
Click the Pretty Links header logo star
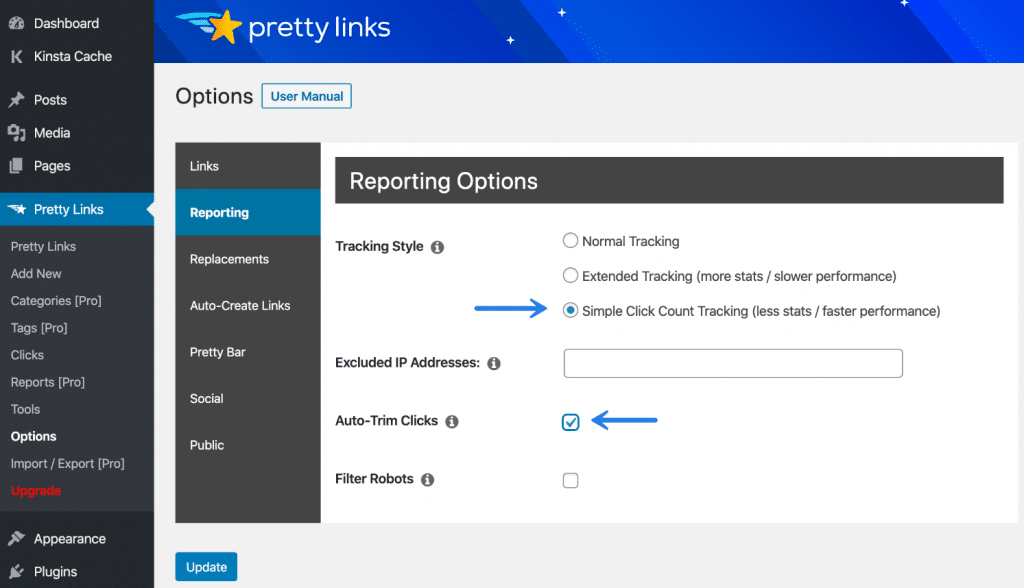[x=225, y=27]
